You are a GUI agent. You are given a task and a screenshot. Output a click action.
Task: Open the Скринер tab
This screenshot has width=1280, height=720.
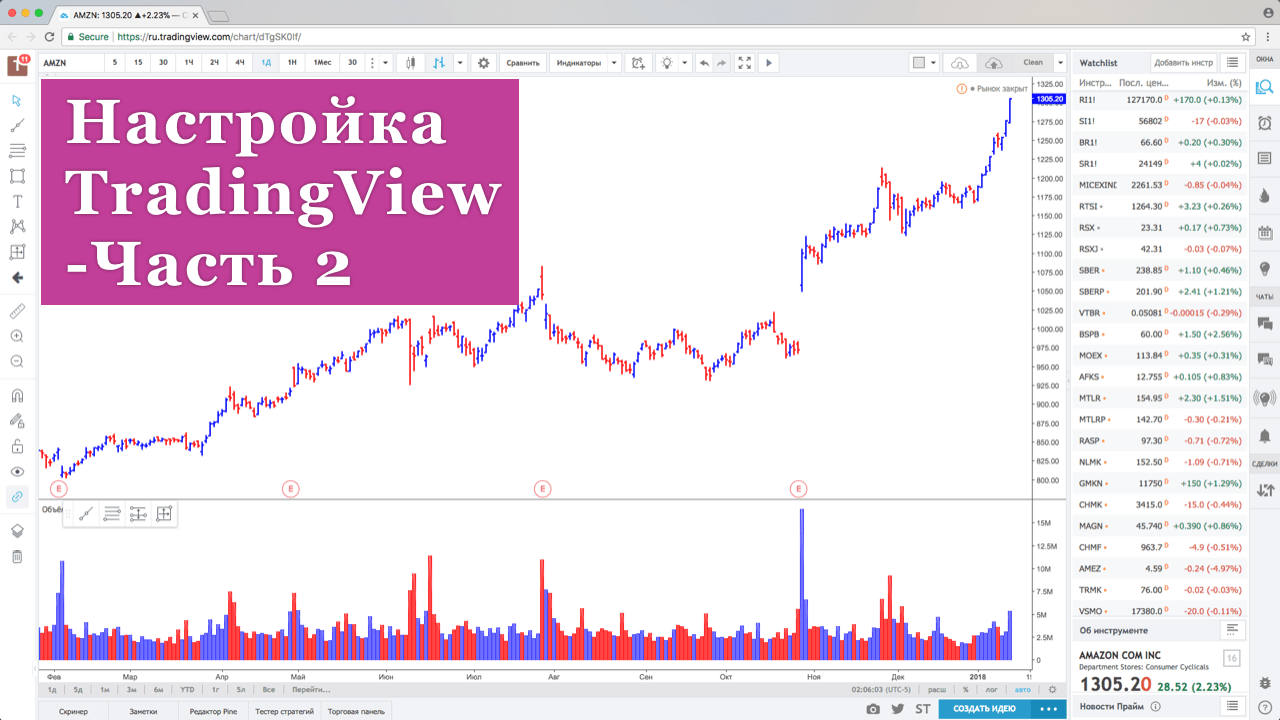pyautogui.click(x=73, y=711)
